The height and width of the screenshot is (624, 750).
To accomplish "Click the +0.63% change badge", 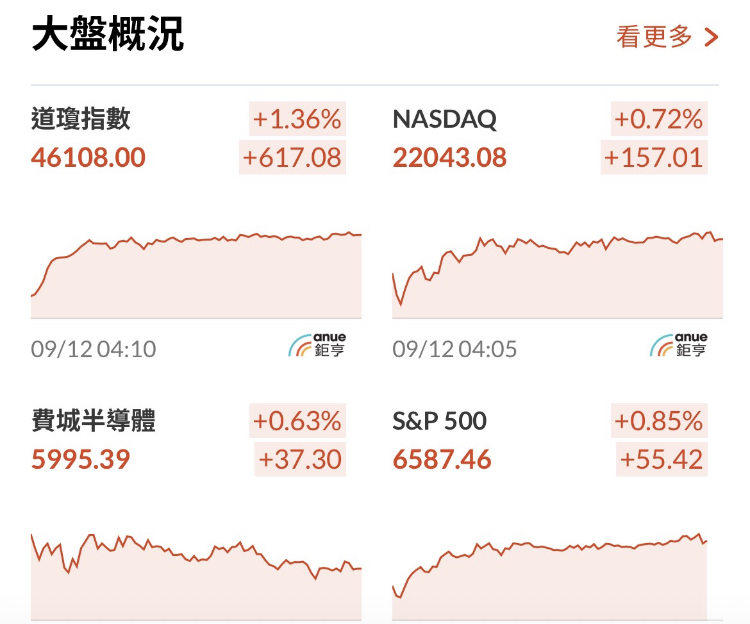I will point(297,421).
